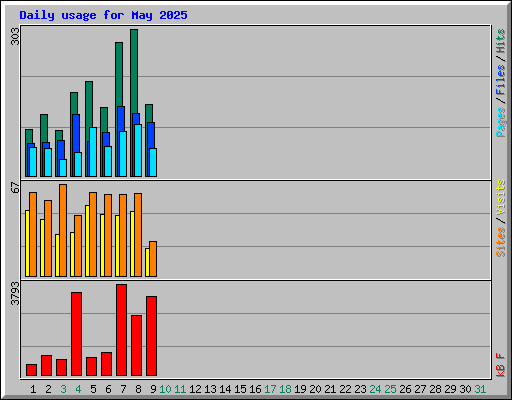Click the cyan 'Pages' legend label
The width and height of the screenshot is (512, 400).
501,122
